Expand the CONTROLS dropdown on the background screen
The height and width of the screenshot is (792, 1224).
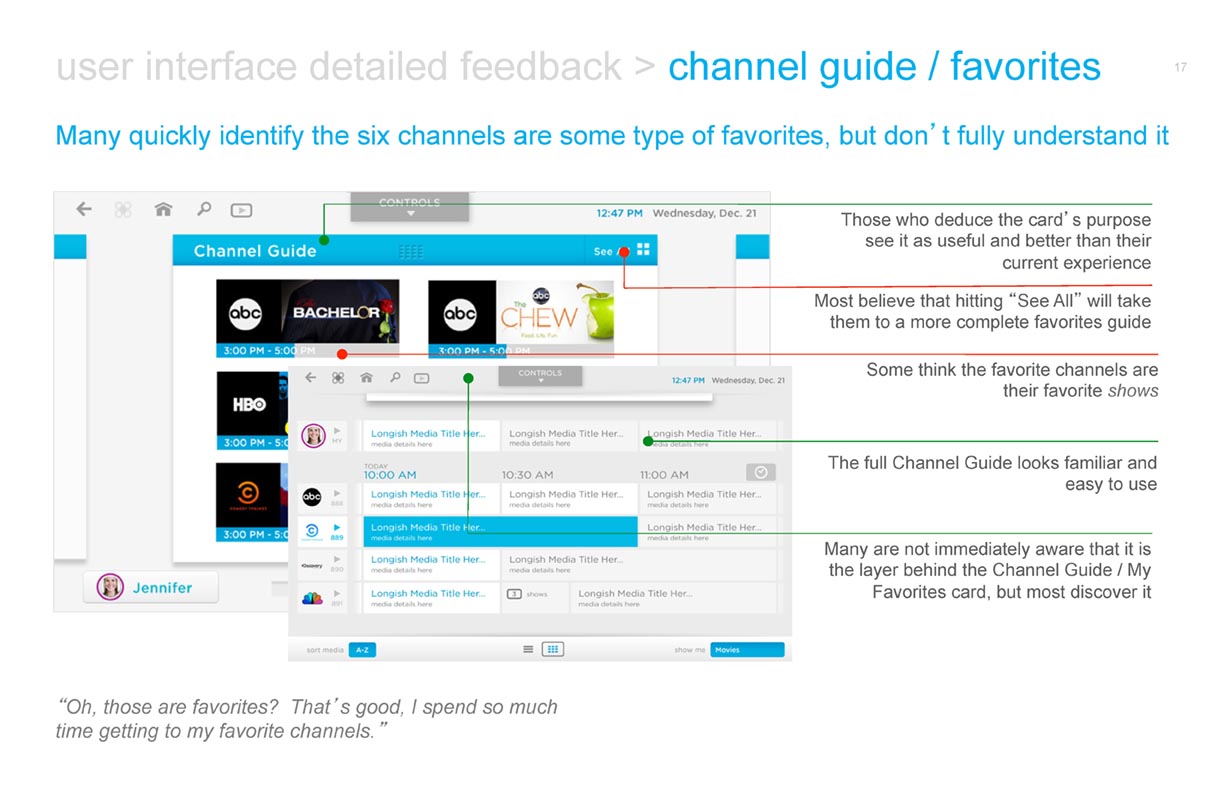(x=410, y=207)
